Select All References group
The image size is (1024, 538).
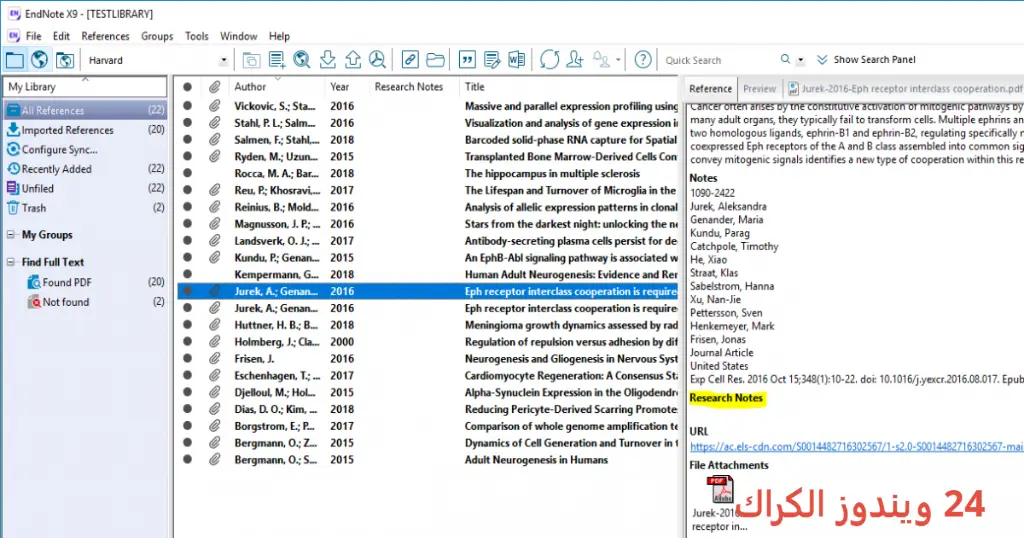coord(85,110)
